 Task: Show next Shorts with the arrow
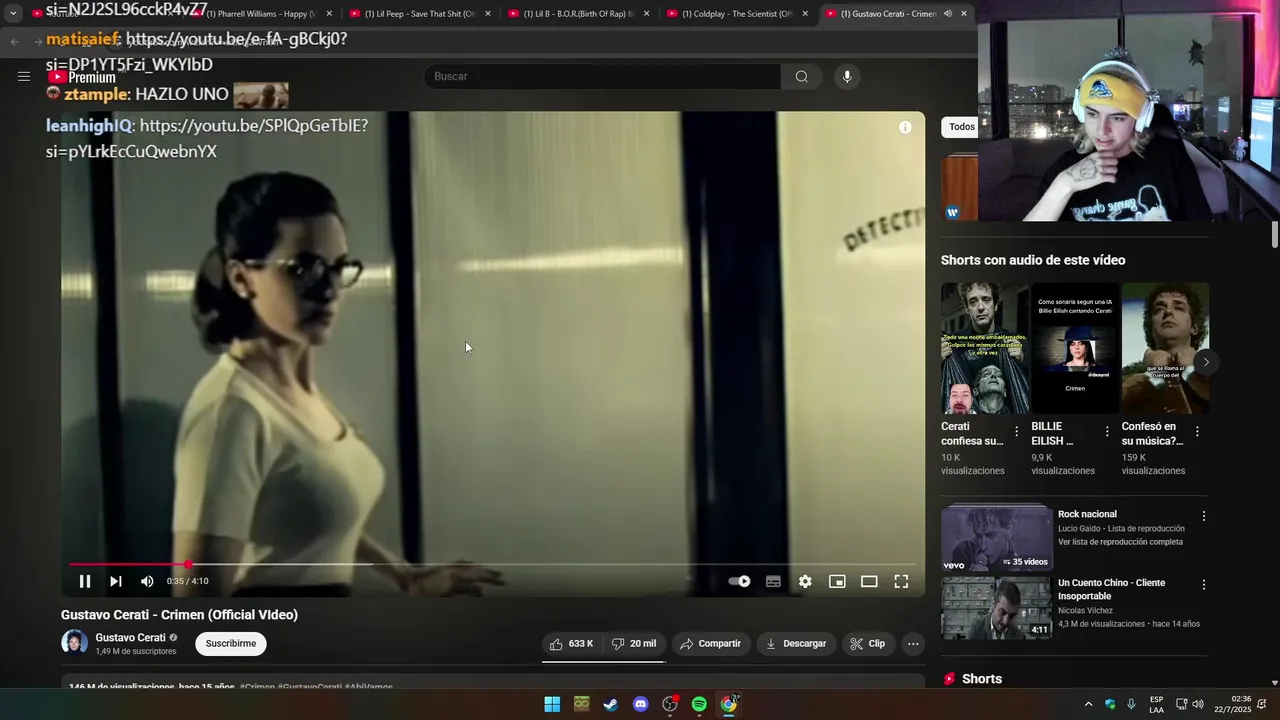(x=1206, y=362)
